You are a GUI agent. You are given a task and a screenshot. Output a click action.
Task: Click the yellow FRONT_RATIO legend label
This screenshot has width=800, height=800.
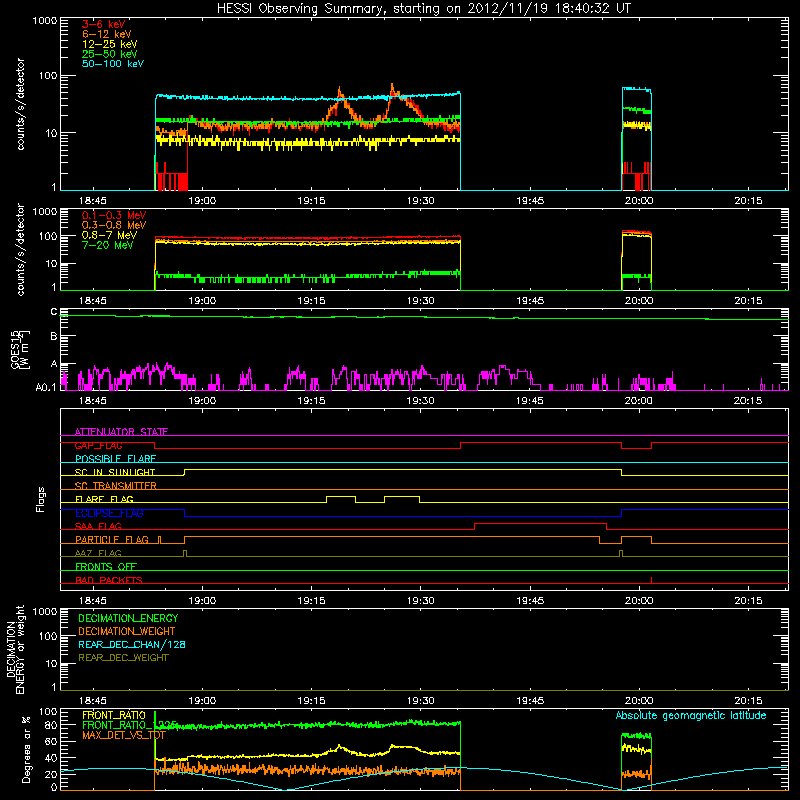pos(114,715)
